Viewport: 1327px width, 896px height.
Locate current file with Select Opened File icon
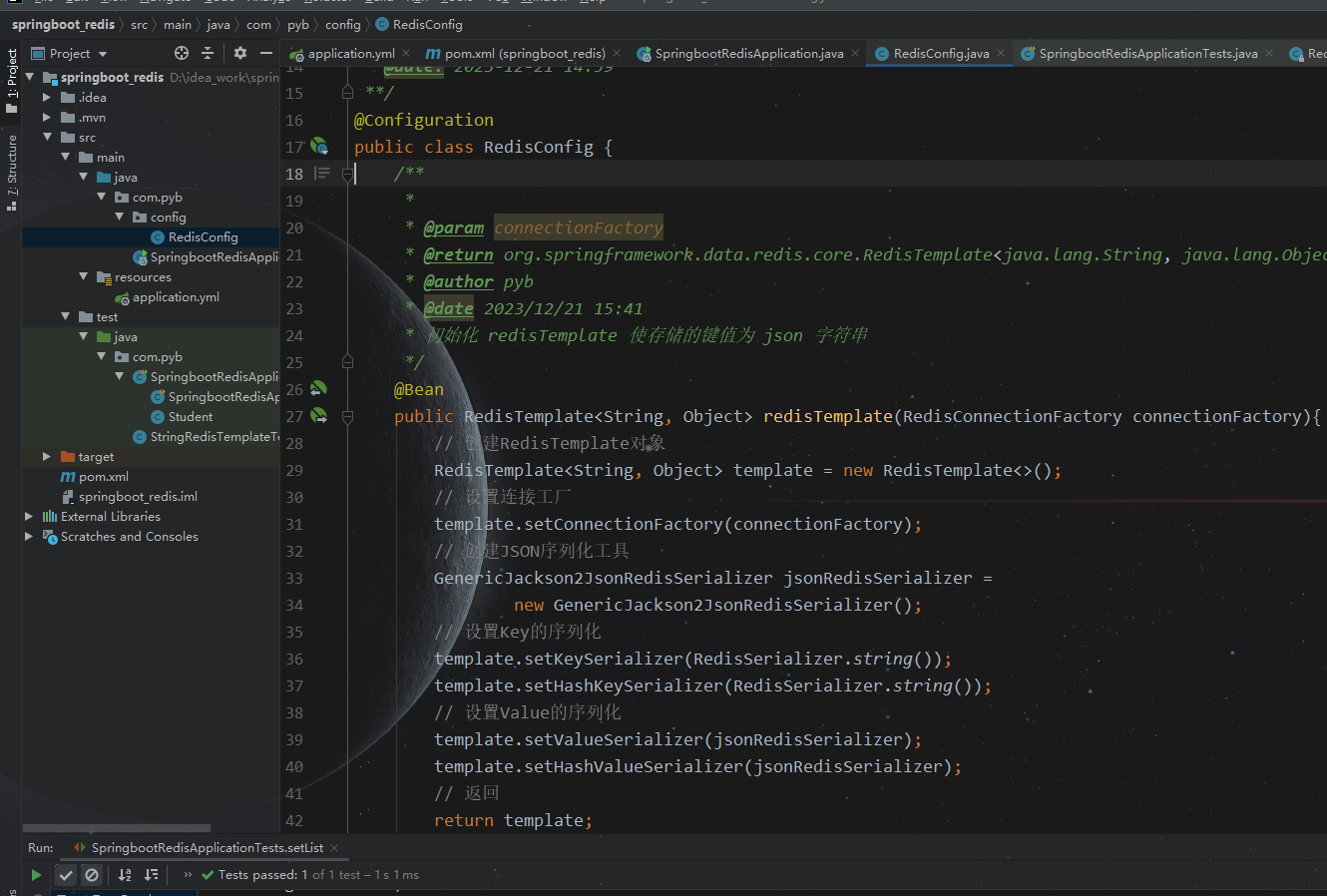tap(182, 53)
